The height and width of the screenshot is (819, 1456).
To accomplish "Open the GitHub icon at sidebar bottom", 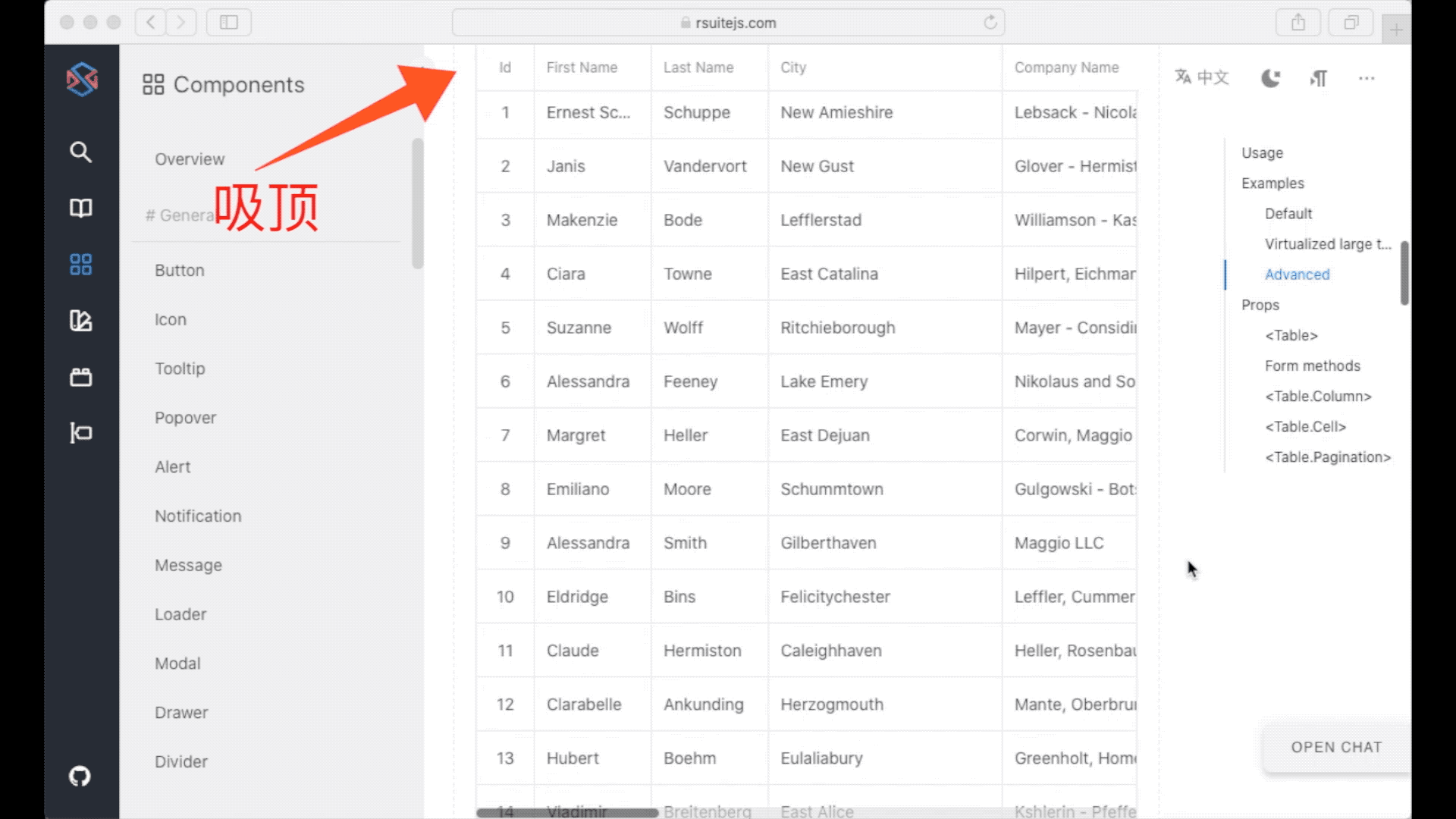I will (x=79, y=776).
